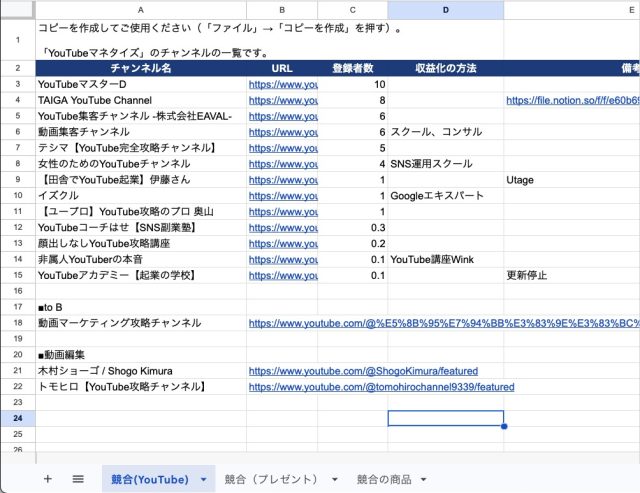Click the Googleエキスパート cell
This screenshot has height=493, width=640.
(x=445, y=196)
